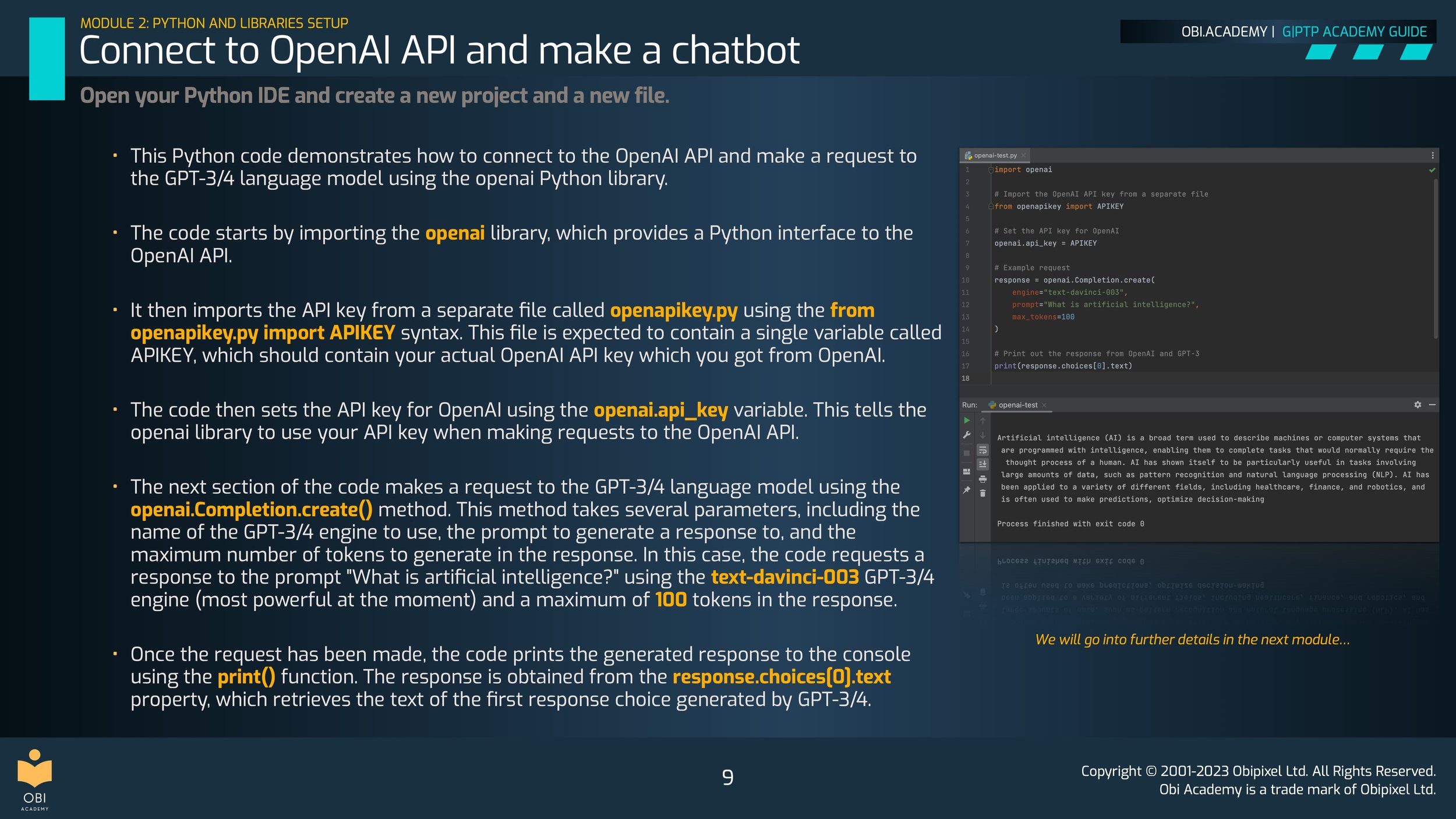Screen dimensions: 1456x819
Task: Click the Print icon in console toolbar
Action: coord(983,479)
